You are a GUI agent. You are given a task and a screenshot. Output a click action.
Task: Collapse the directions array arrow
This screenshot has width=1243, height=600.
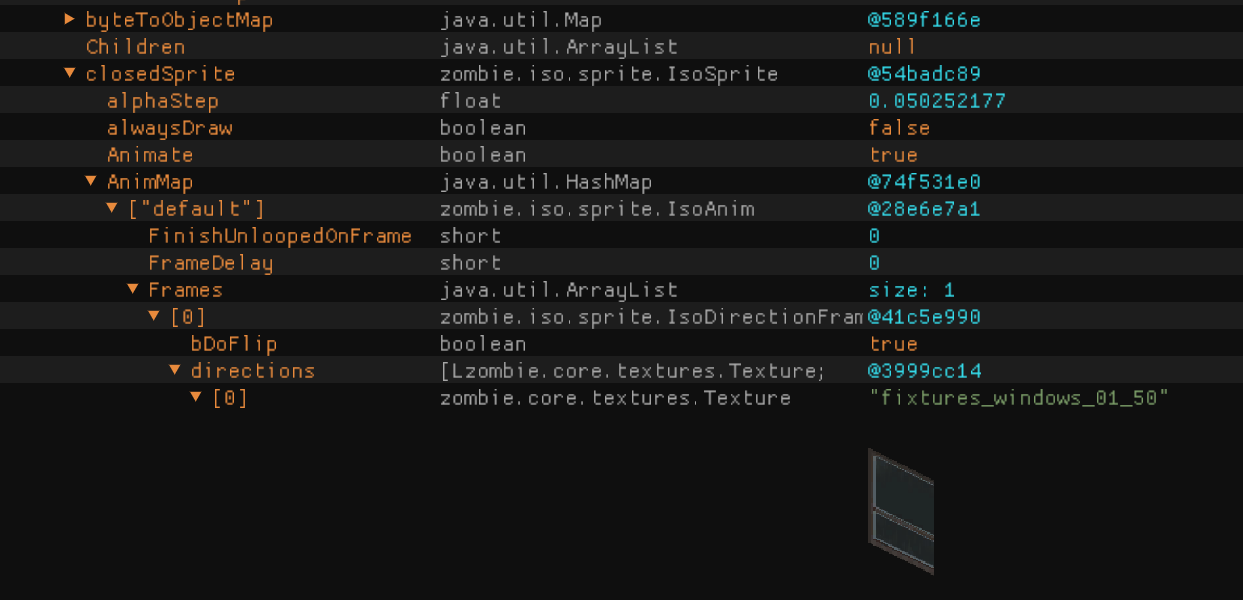[175, 371]
